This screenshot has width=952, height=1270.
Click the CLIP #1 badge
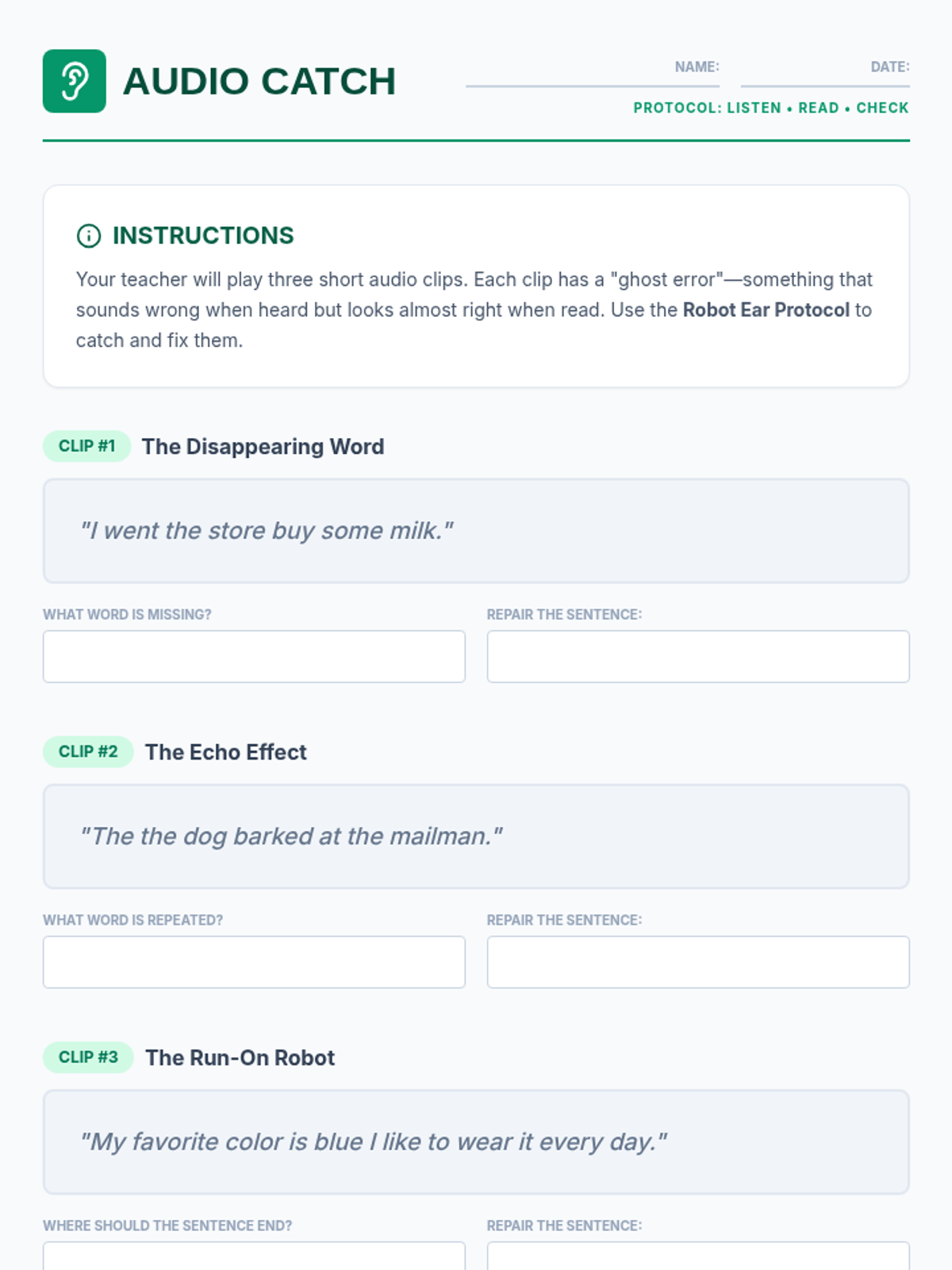pyautogui.click(x=86, y=446)
